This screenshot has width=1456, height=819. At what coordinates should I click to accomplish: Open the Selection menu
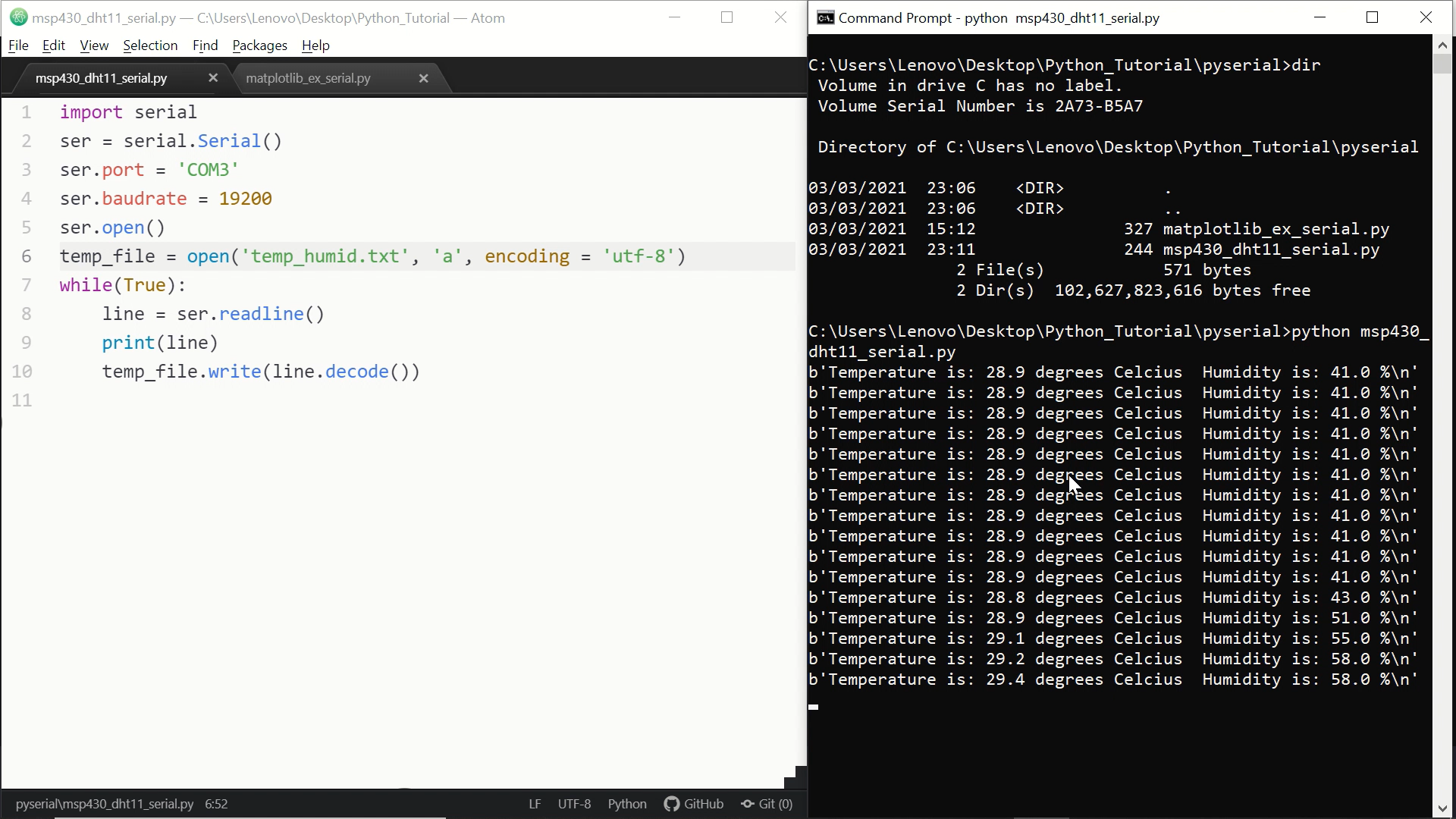click(x=150, y=45)
